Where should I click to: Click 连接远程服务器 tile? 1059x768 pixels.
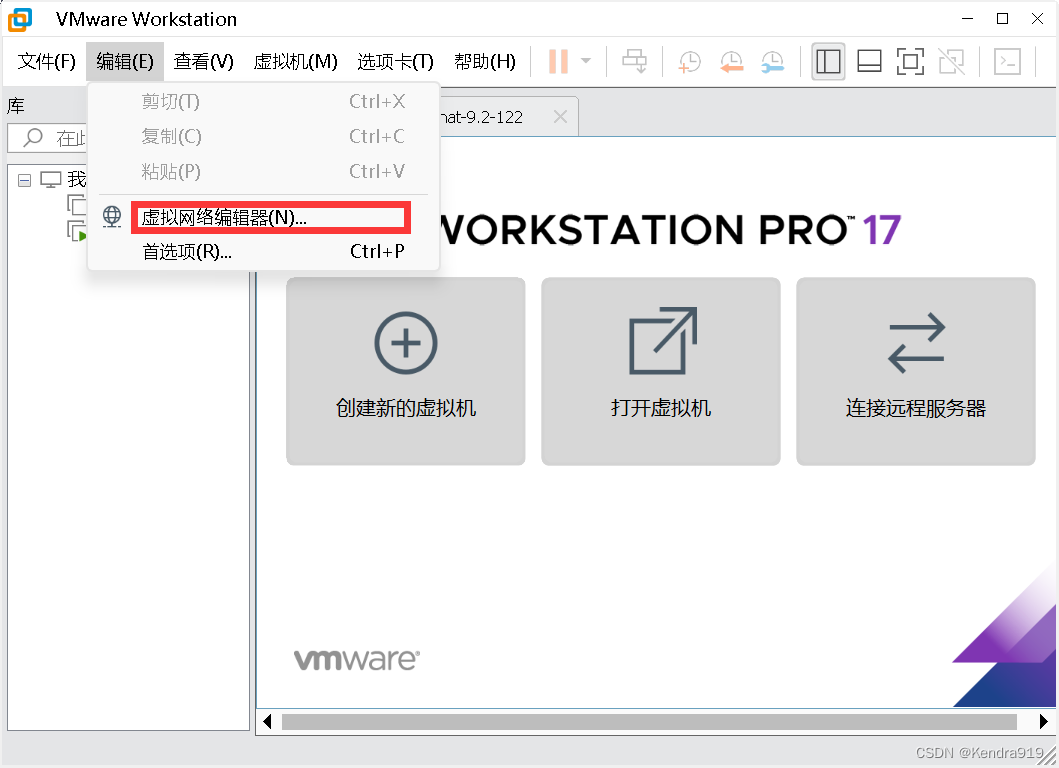916,371
